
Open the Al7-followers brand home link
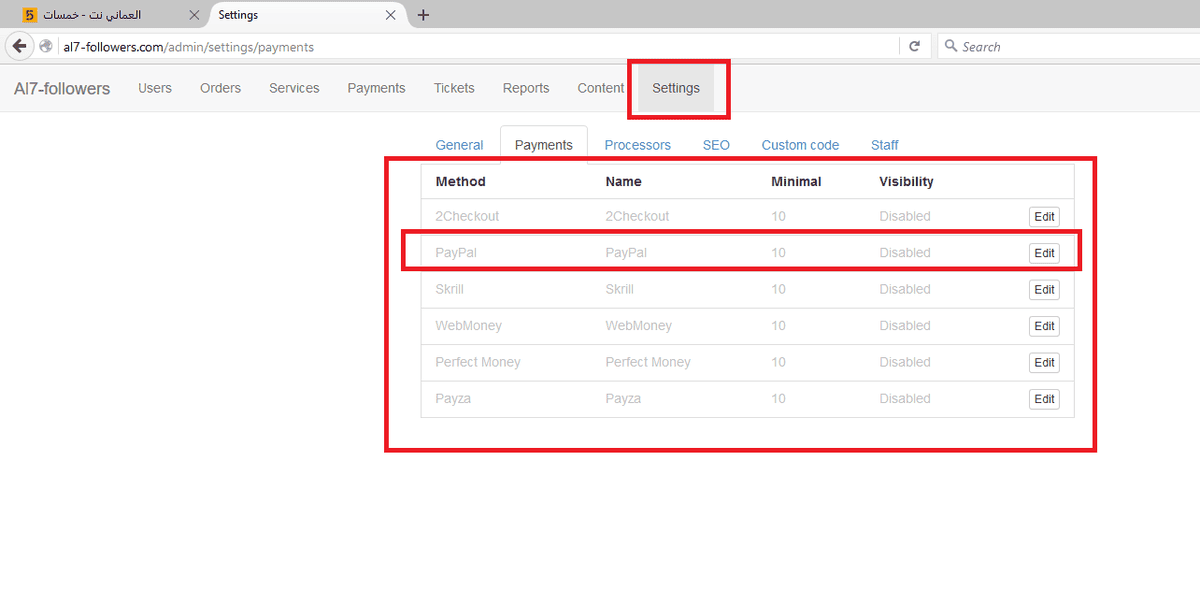pos(62,88)
